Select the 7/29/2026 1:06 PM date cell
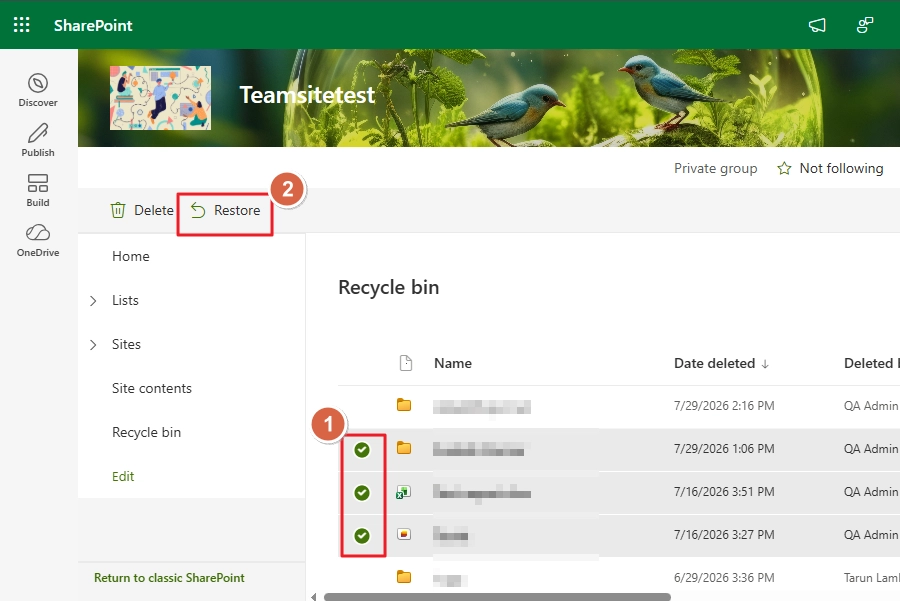This screenshot has height=601, width=900. [724, 448]
